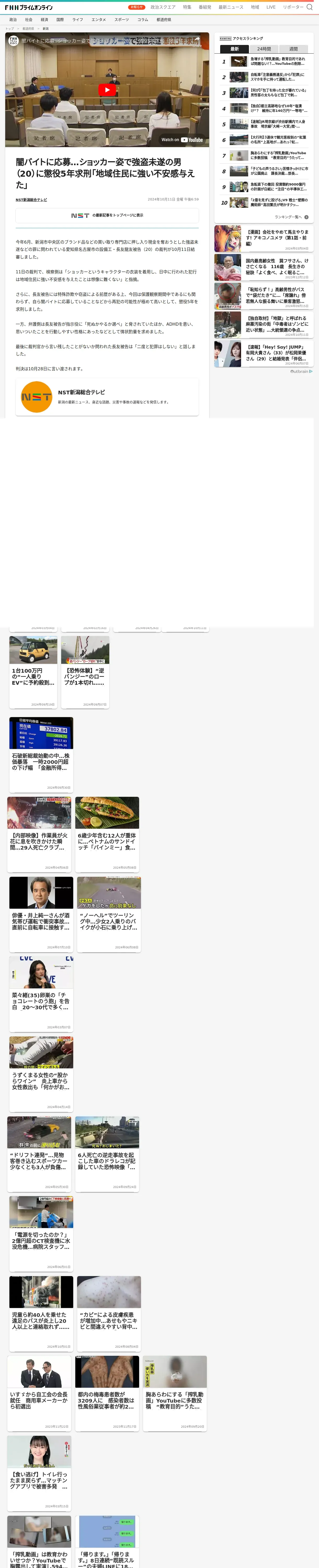Open the ノーヘルでツーリング中 card

pyautogui.click(x=109, y=914)
